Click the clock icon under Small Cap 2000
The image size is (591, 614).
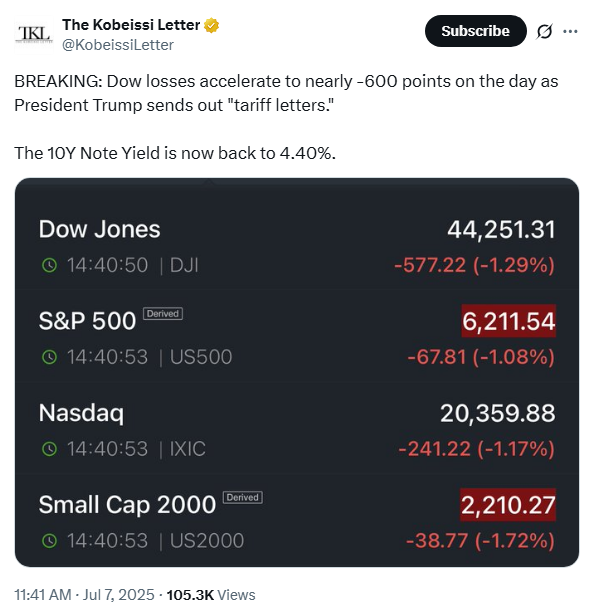point(49,541)
